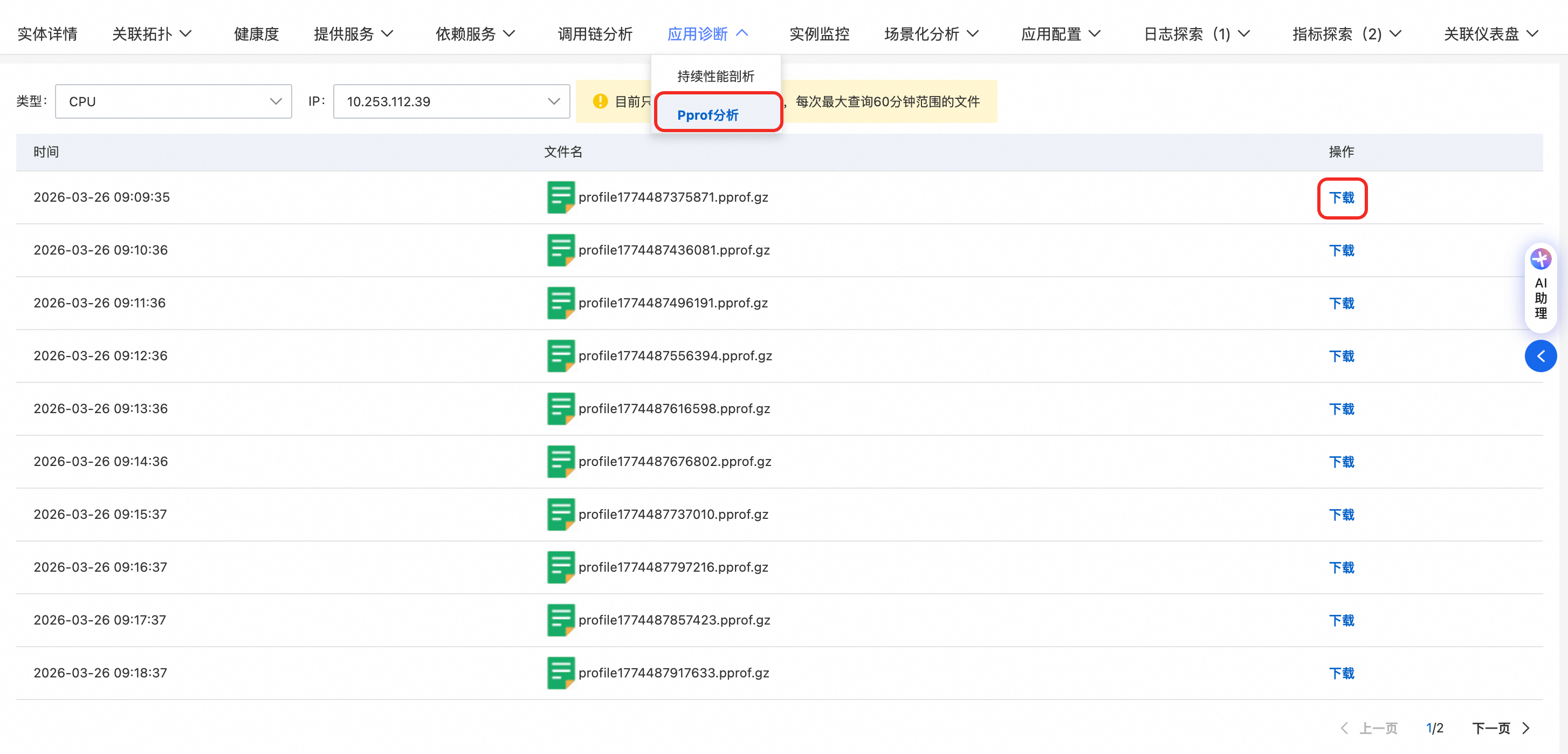Open the 类型 CPU dropdown
Image resolution: width=1568 pixels, height=754 pixels.
173,101
